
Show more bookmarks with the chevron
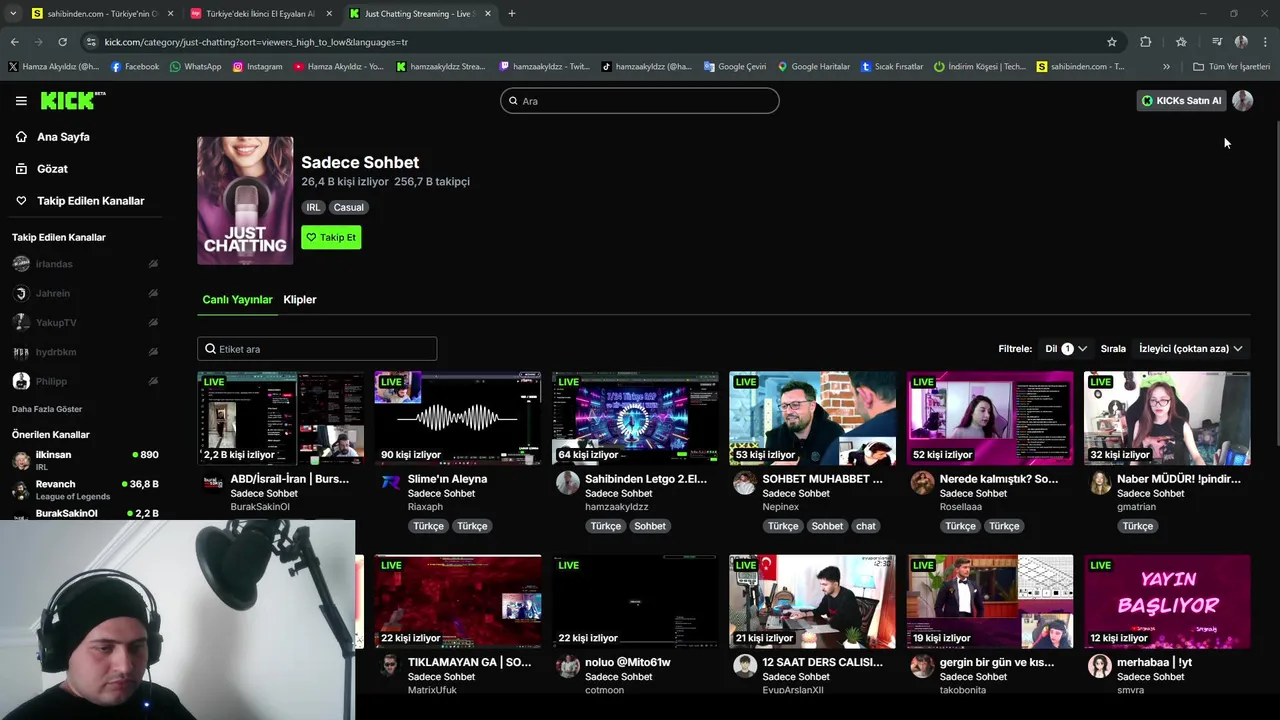coord(1166,67)
